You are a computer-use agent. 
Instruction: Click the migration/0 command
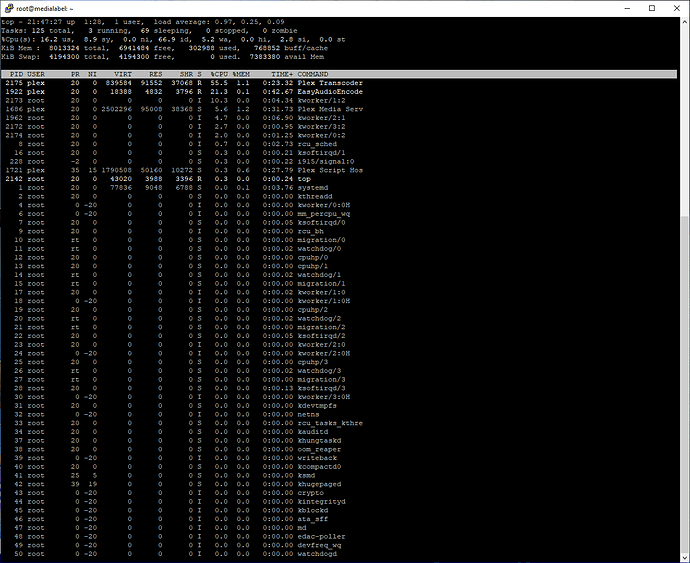(321, 240)
